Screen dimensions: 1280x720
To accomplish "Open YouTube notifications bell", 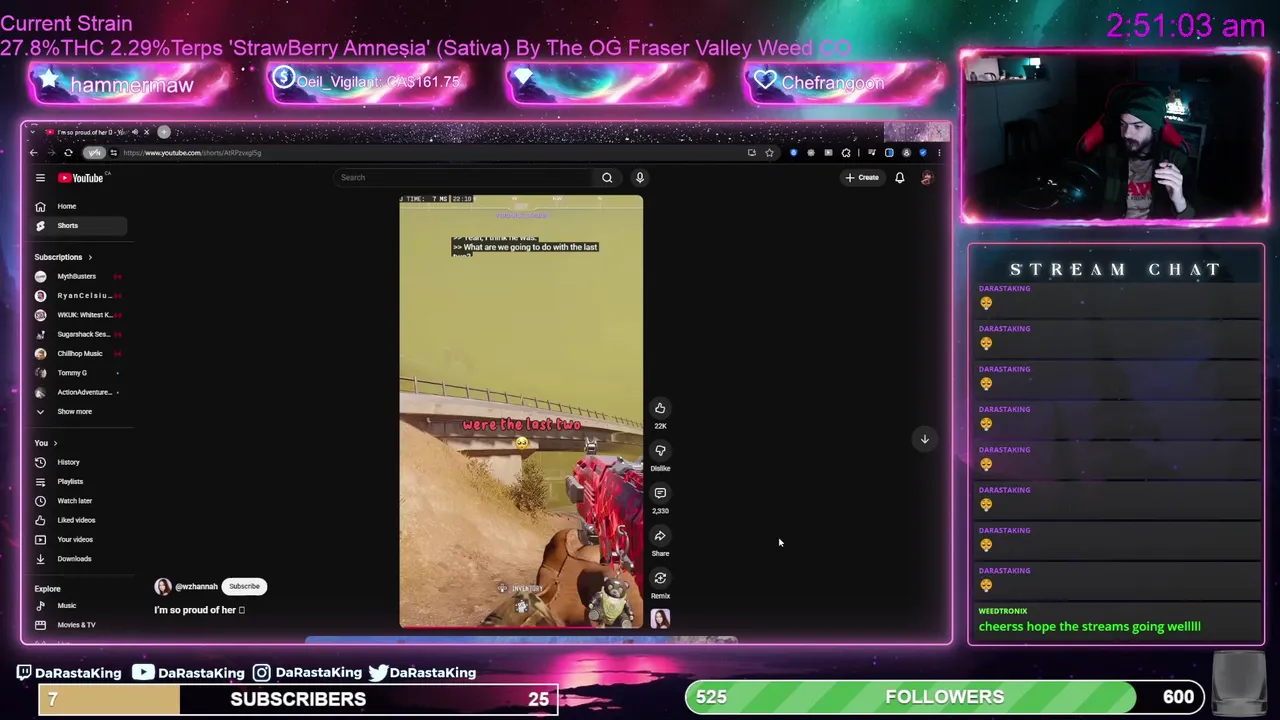I will (x=899, y=178).
